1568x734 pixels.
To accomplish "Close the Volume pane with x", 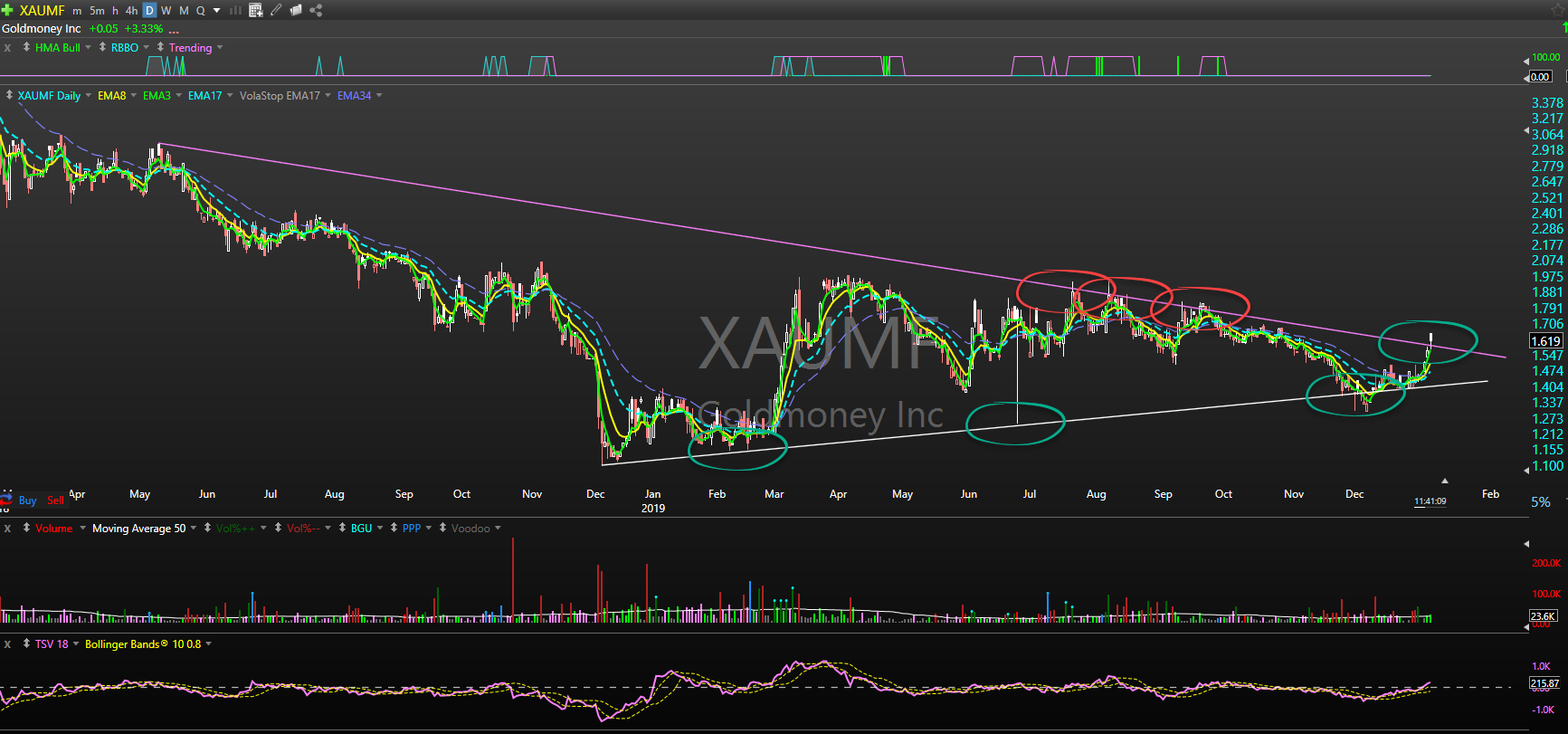I will (7, 529).
